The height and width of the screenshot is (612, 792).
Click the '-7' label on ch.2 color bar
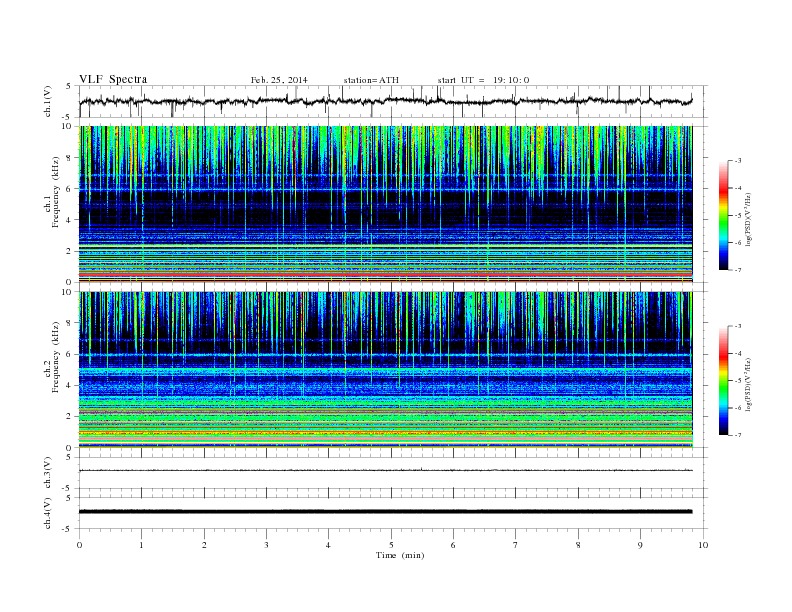tap(737, 435)
